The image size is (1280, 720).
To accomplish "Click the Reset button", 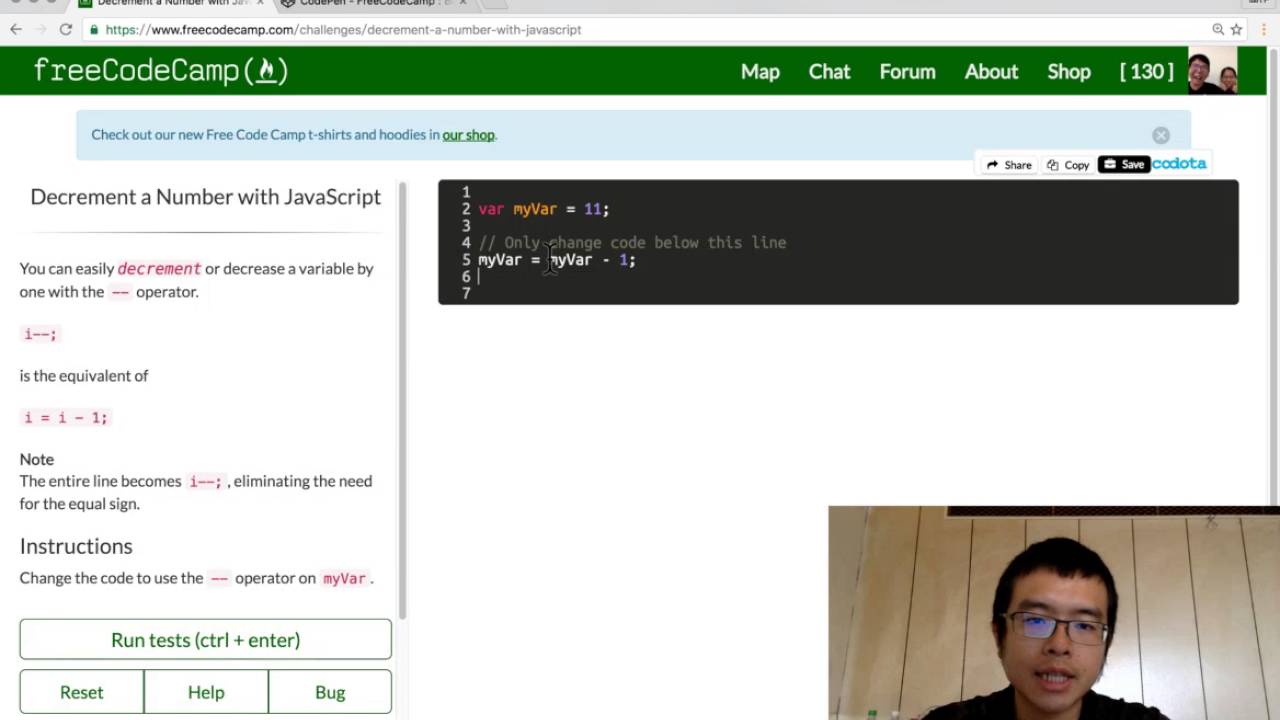I will [81, 692].
